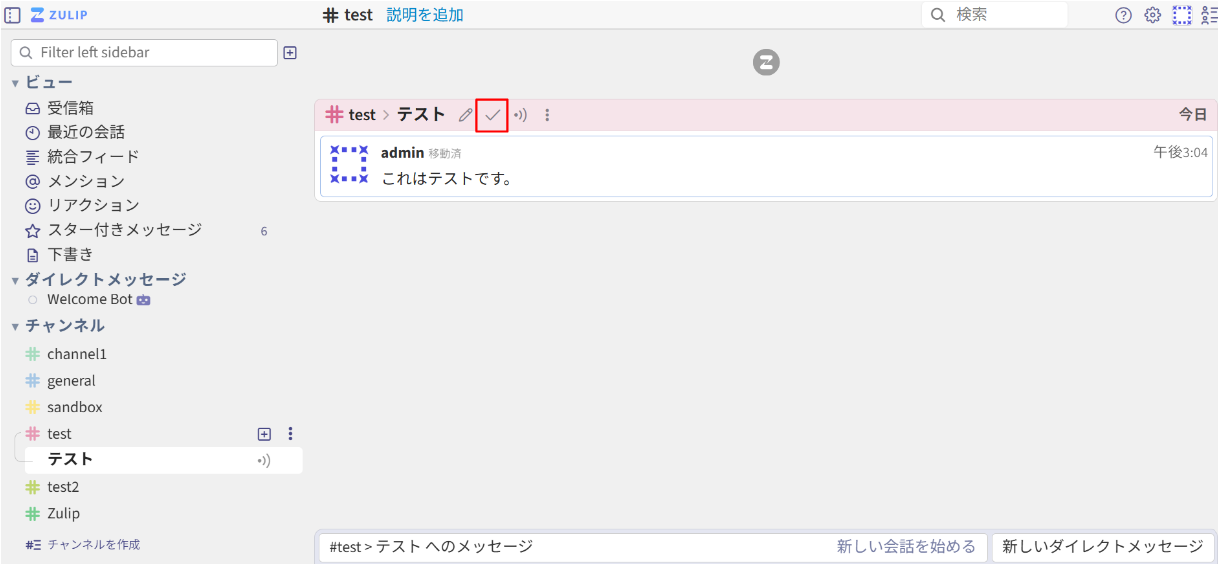The height and width of the screenshot is (565, 1219).
Task: Click the 午後3:04 message timestamp
Action: click(x=1180, y=152)
